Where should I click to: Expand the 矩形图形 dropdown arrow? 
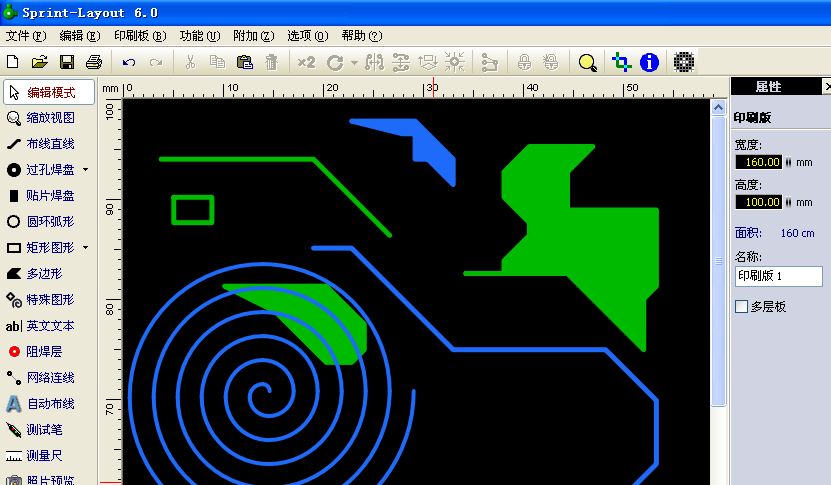(x=86, y=248)
